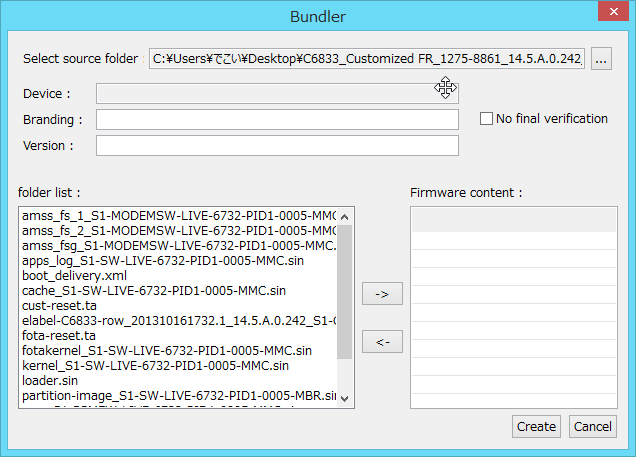The height and width of the screenshot is (457, 636).
Task: Click the Create button
Action: (x=536, y=427)
